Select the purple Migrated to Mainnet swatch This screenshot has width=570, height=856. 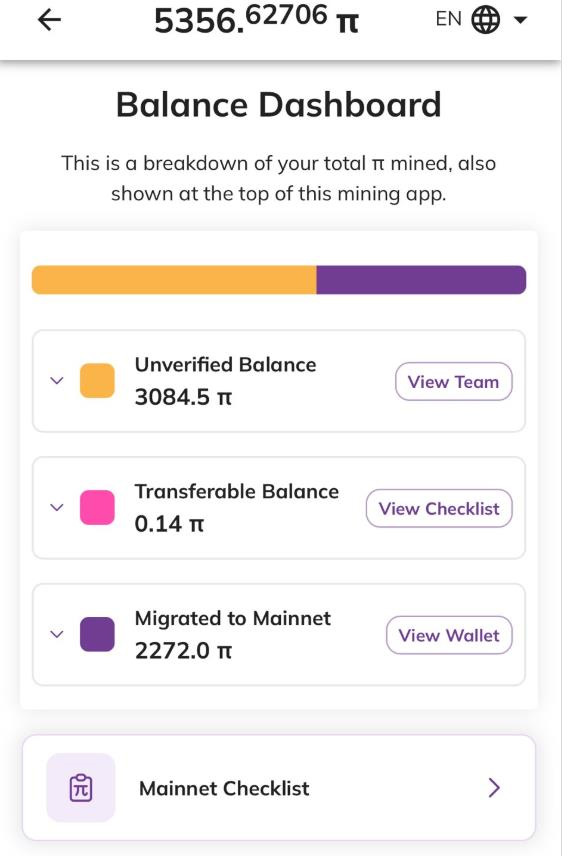click(x=97, y=634)
